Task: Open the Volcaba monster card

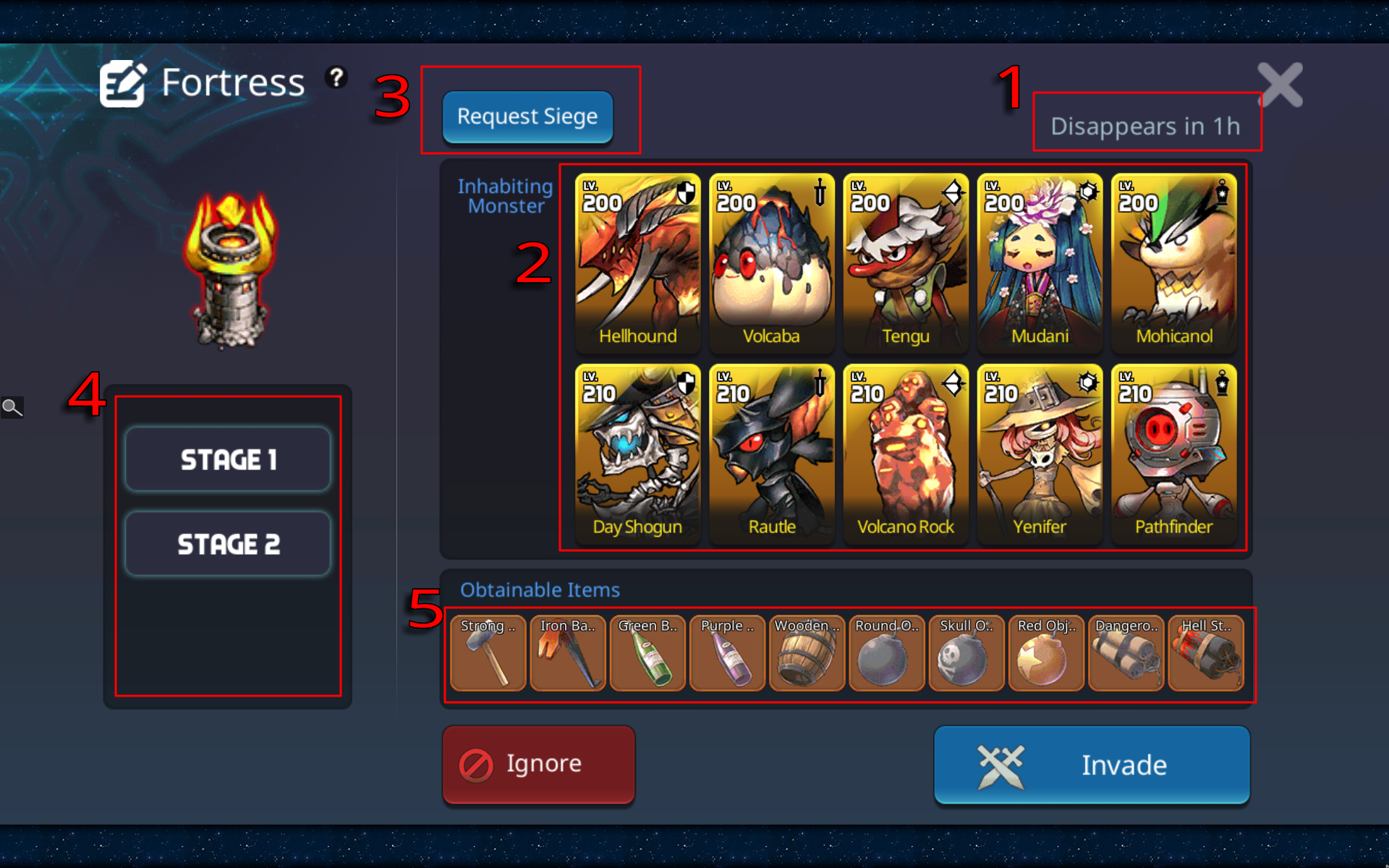Action: (772, 263)
